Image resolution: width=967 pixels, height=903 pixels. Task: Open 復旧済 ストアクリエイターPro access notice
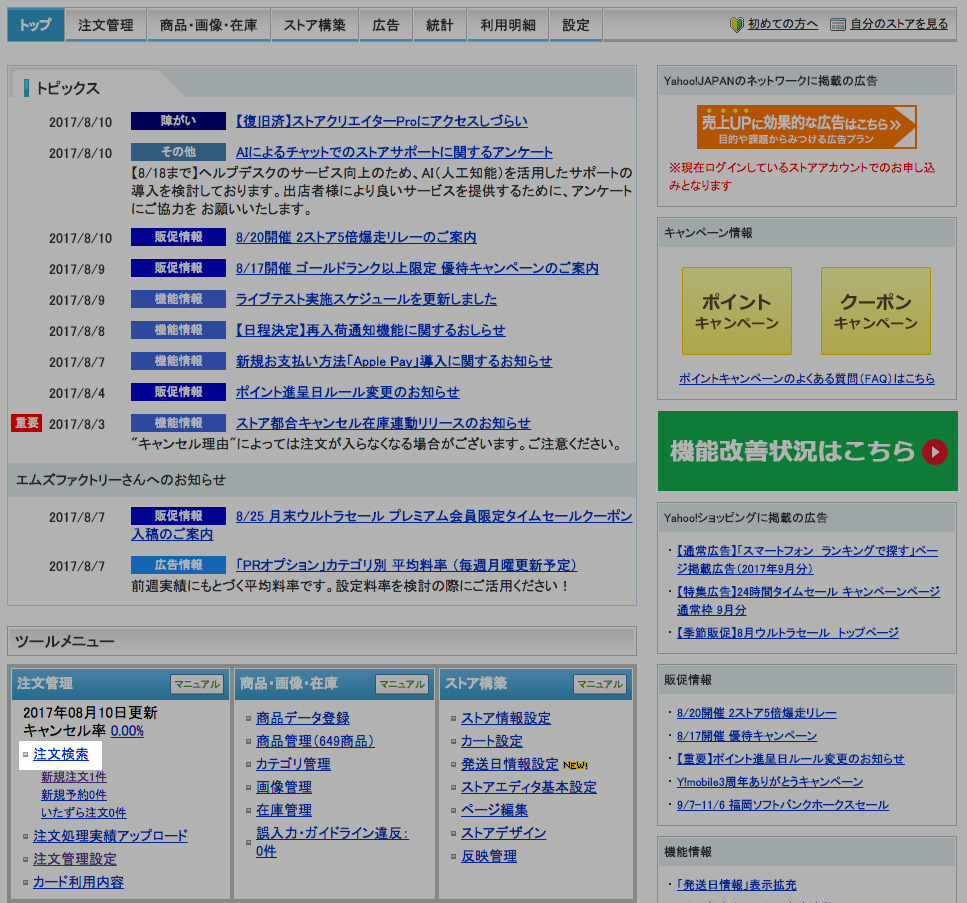coord(382,121)
